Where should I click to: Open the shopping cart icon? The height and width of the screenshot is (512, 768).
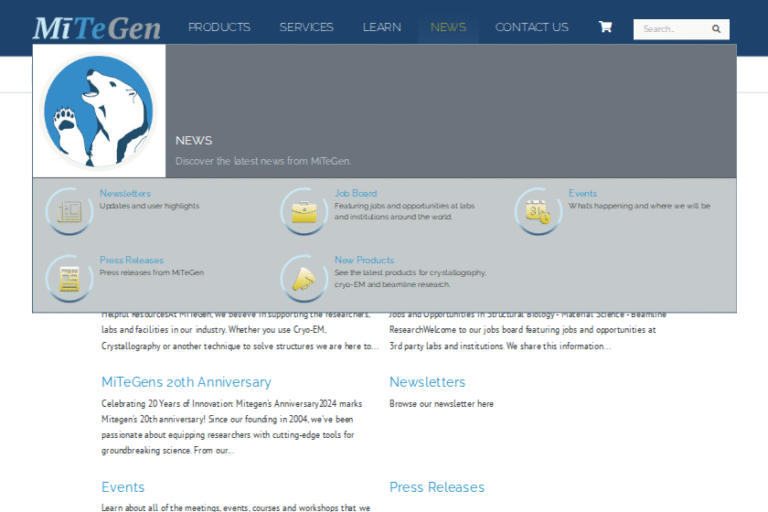tap(605, 27)
